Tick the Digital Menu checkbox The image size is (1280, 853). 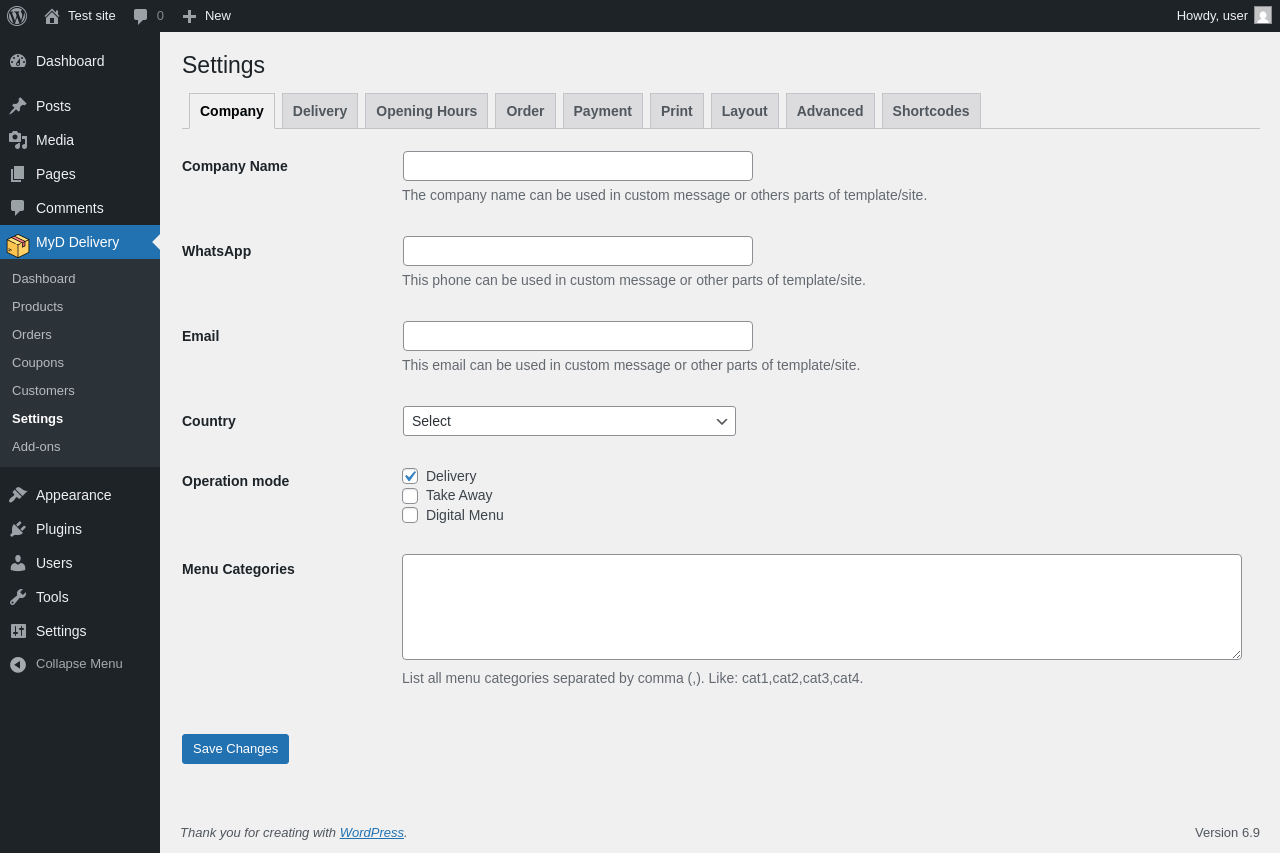(410, 515)
